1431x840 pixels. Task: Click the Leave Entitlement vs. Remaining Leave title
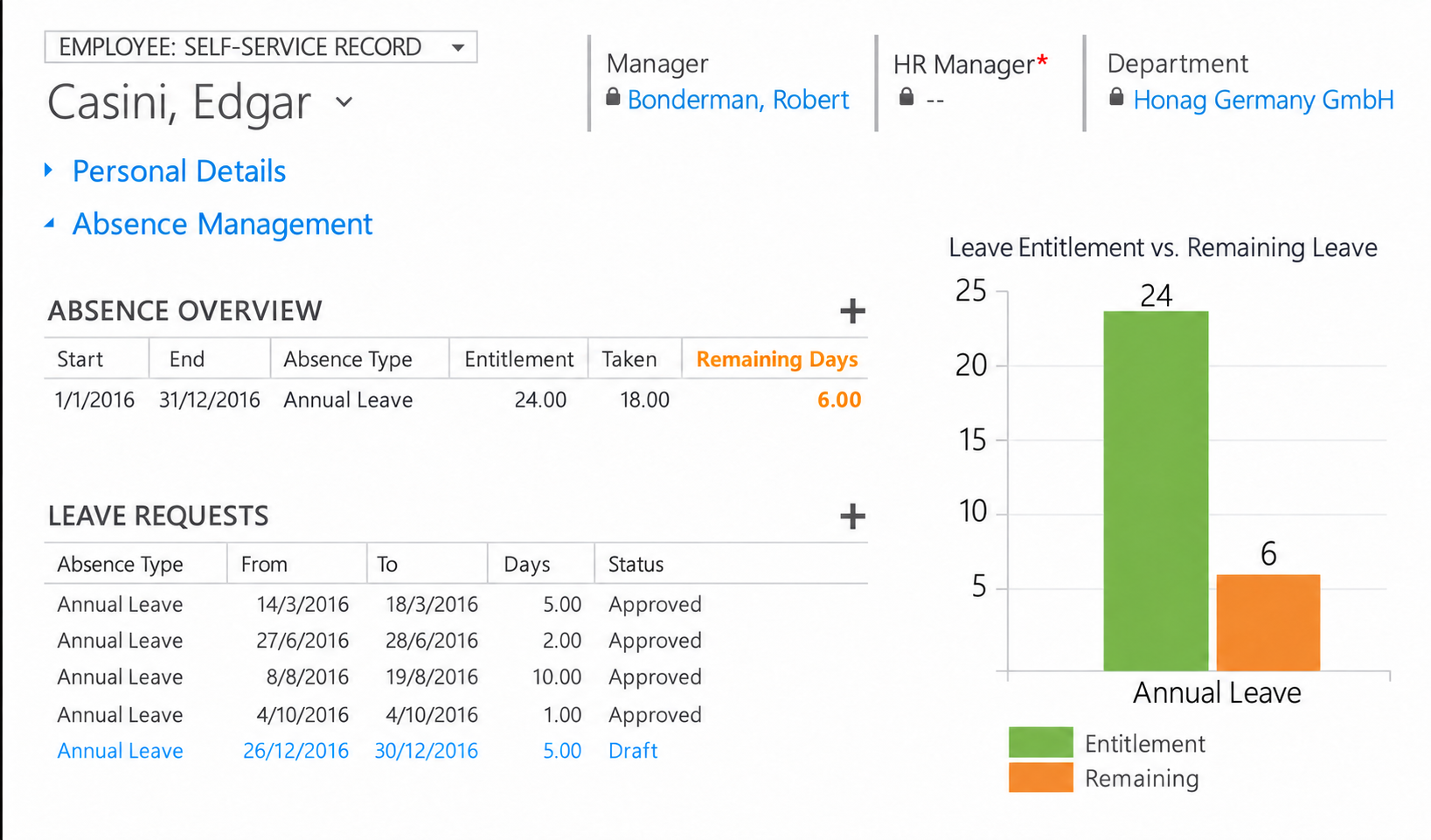pyautogui.click(x=1163, y=248)
